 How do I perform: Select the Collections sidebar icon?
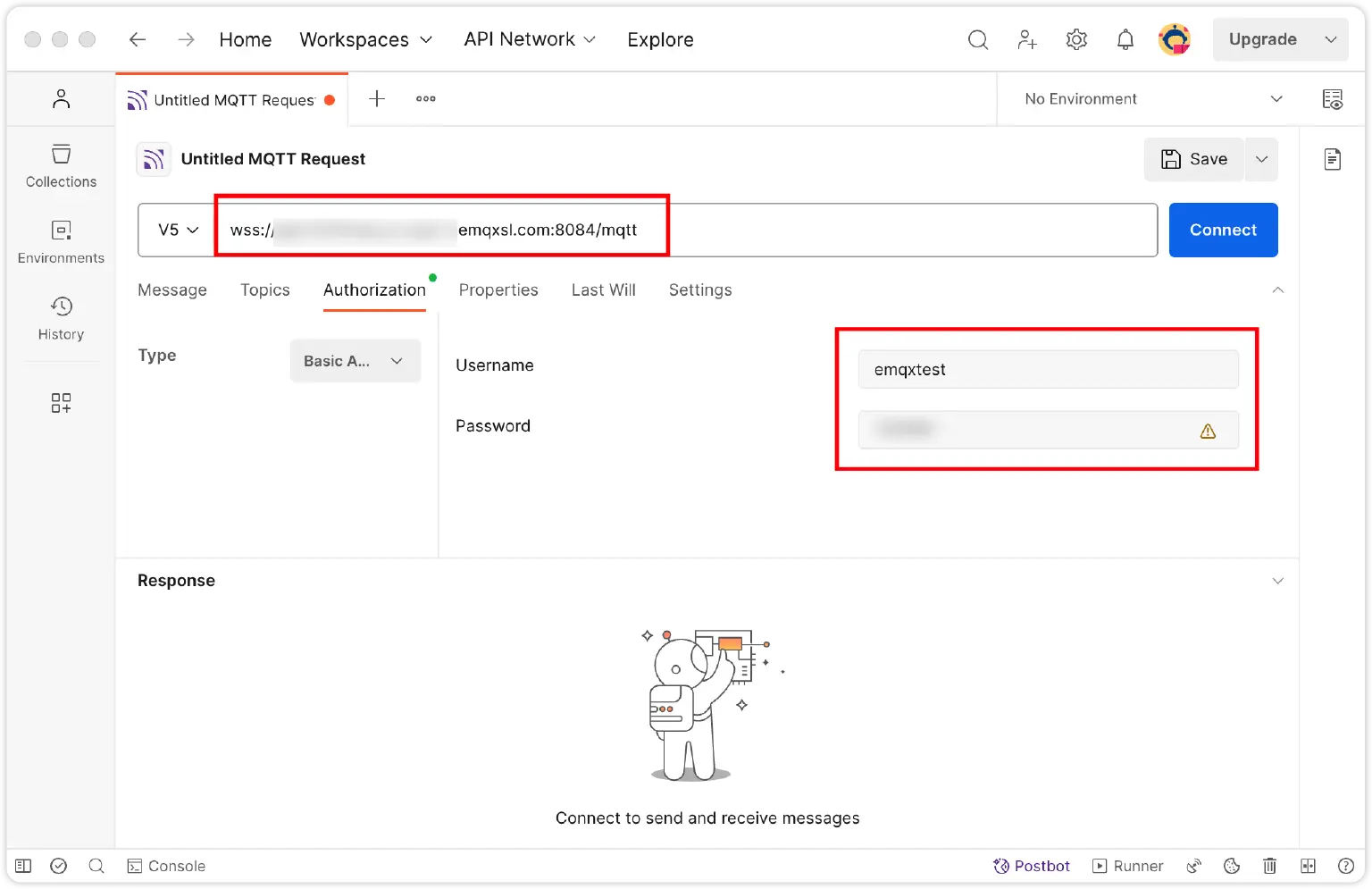[x=61, y=165]
